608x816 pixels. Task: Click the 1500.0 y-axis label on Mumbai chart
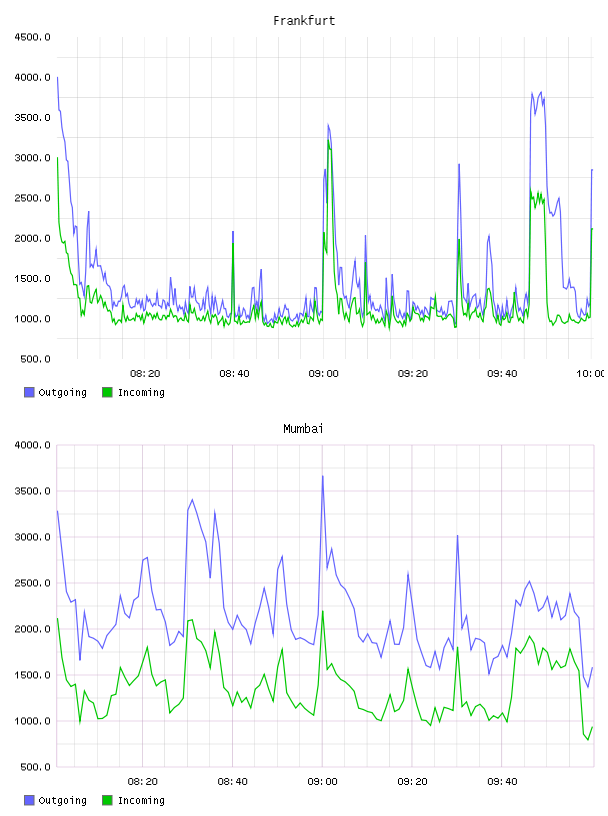coord(33,675)
